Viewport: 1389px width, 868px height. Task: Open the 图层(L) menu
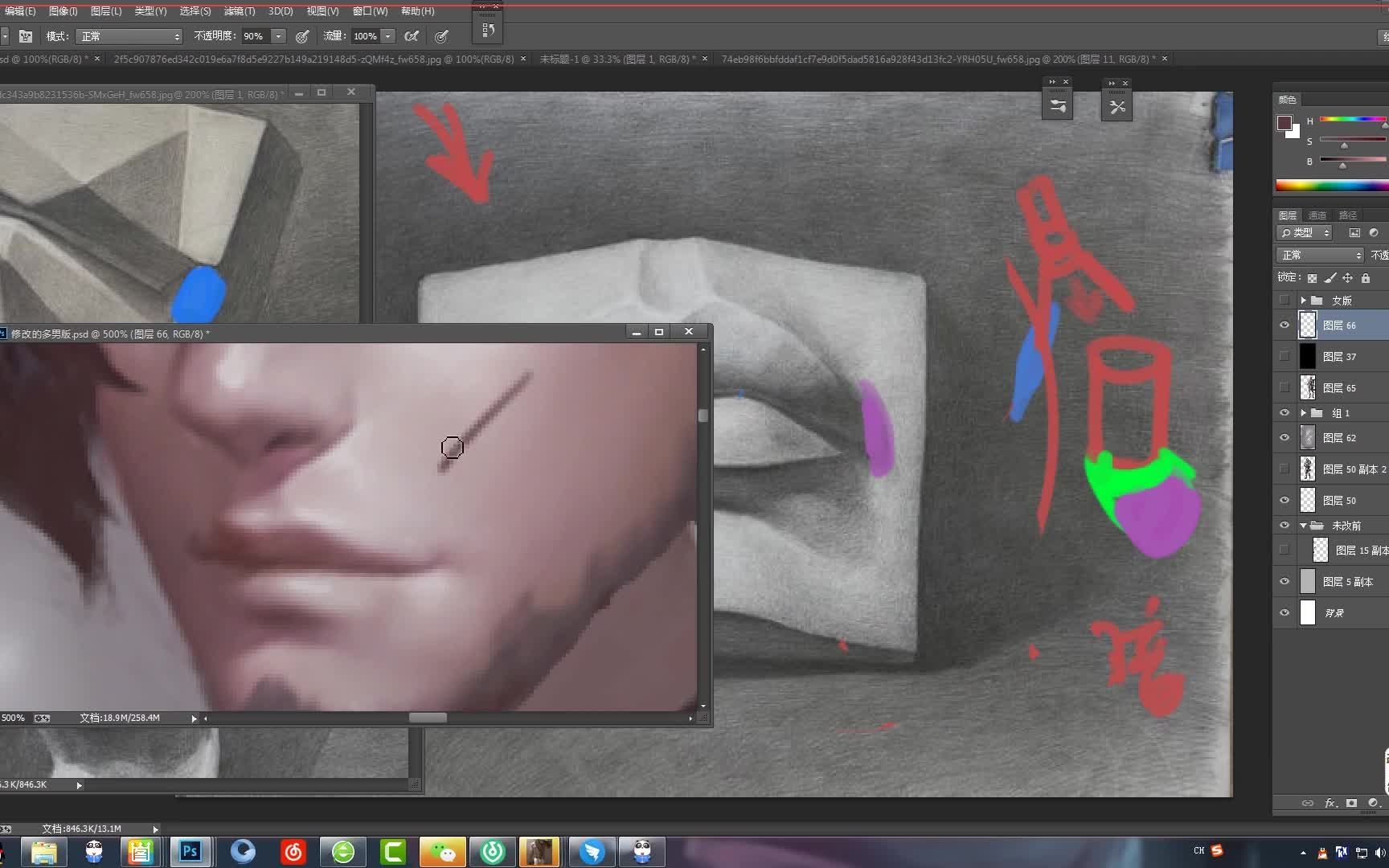tap(106, 11)
